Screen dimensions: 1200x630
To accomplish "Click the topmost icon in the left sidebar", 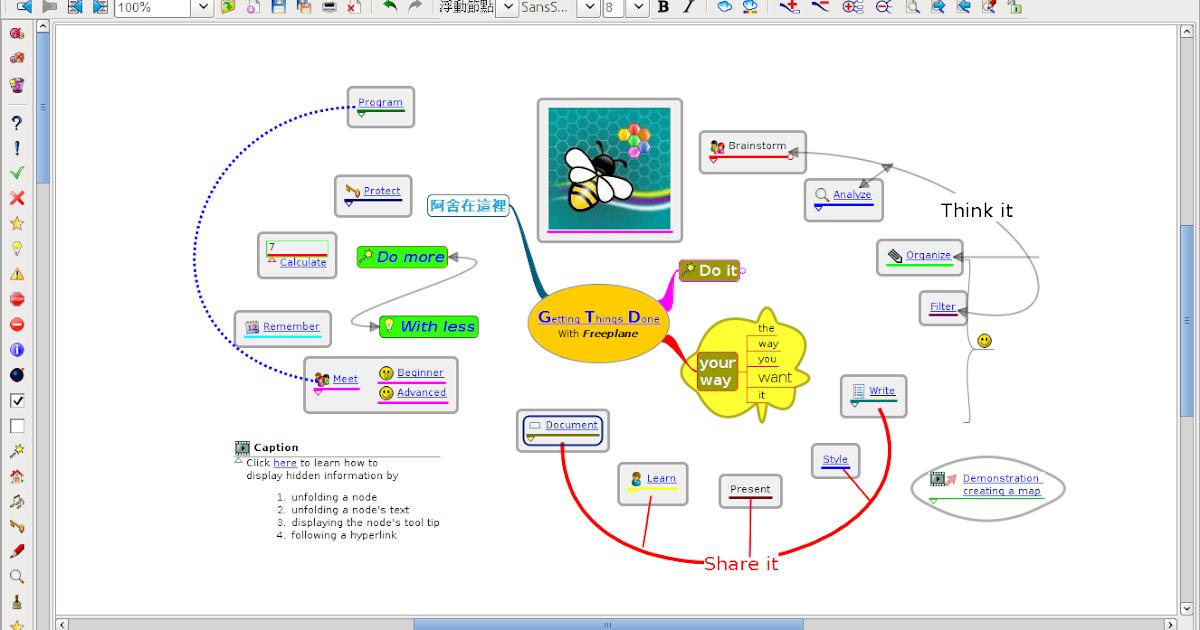I will point(16,33).
